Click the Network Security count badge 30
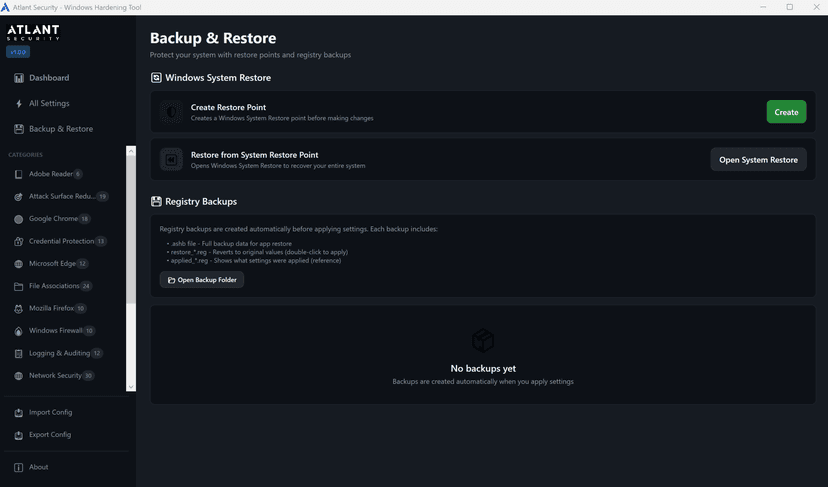 coord(88,376)
